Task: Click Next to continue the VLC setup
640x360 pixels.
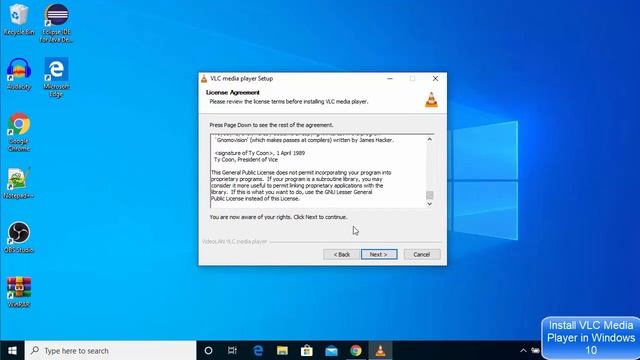Action: pyautogui.click(x=379, y=254)
